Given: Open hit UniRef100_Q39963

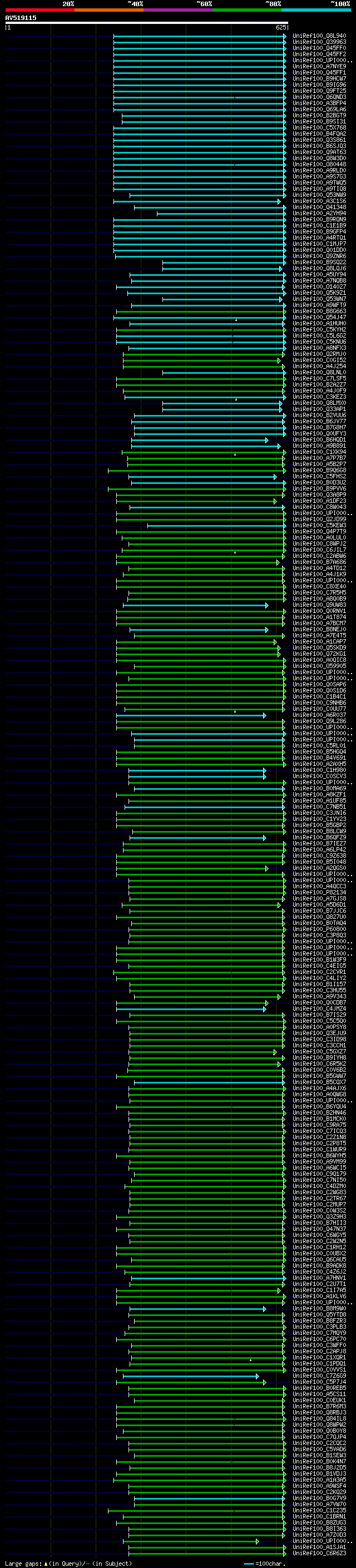Looking at the screenshot, I should point(319,42).
